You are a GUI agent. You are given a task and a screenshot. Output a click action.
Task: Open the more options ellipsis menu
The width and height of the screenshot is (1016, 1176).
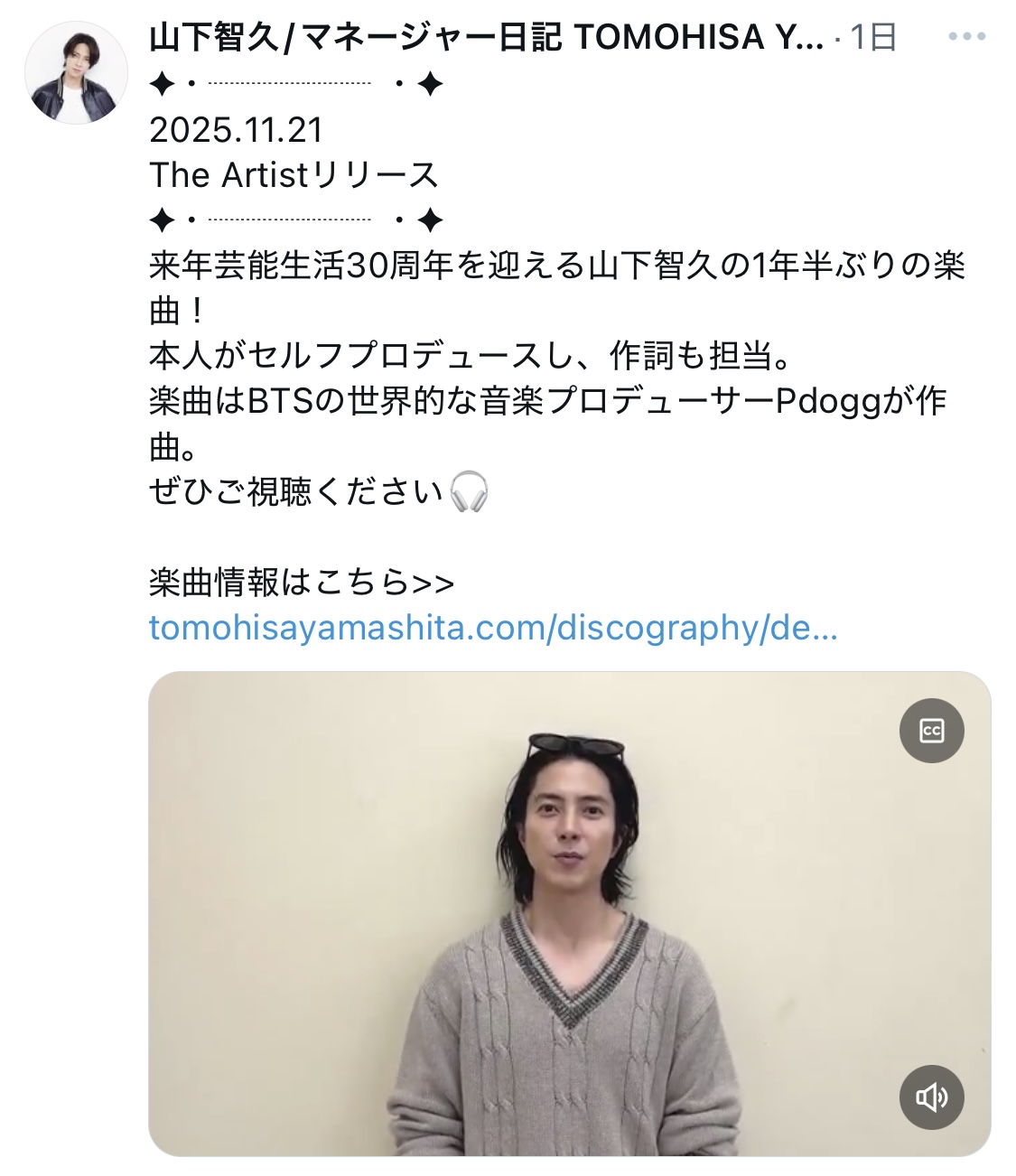966,37
